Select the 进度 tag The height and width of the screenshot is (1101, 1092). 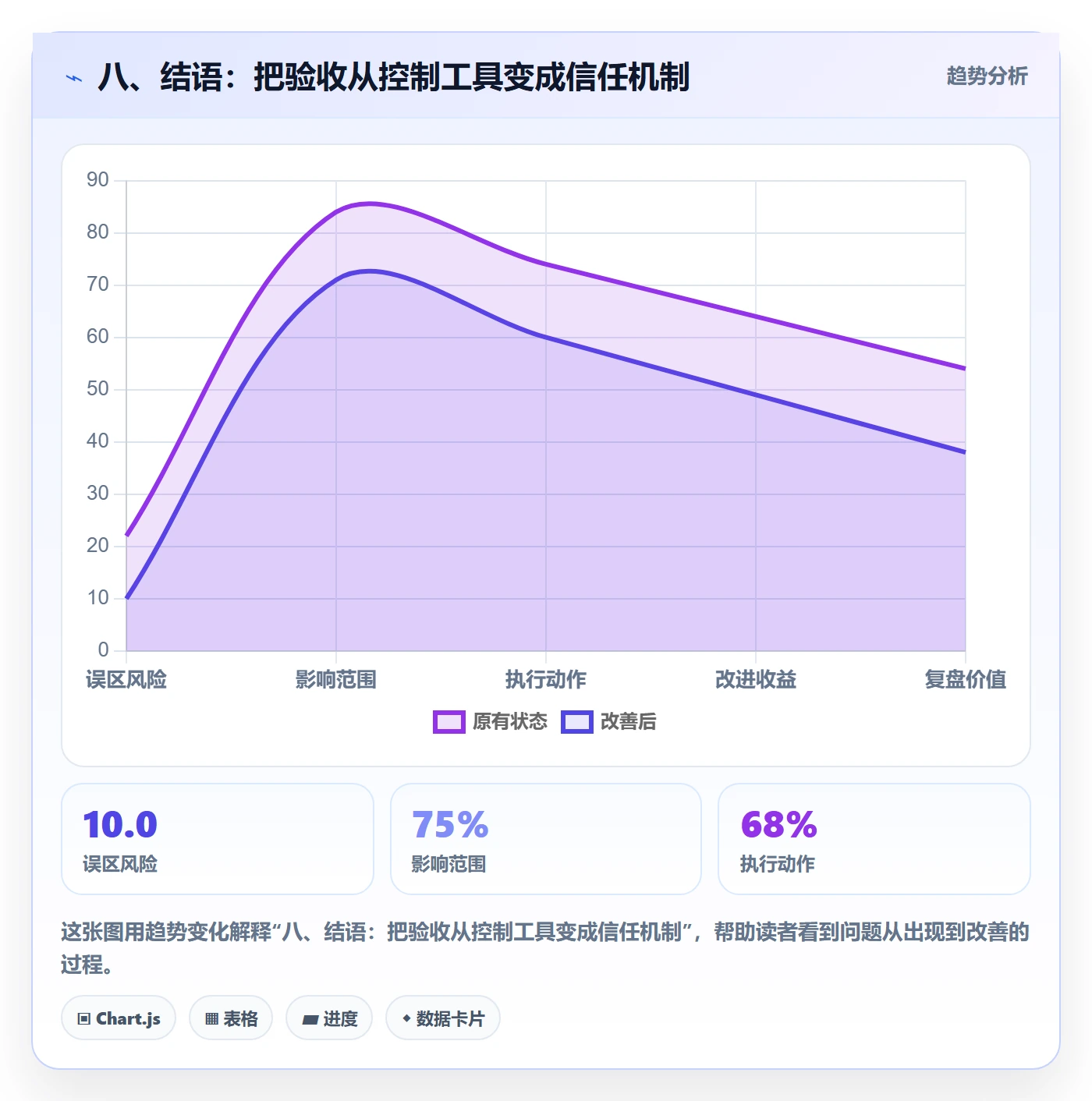(x=329, y=1018)
